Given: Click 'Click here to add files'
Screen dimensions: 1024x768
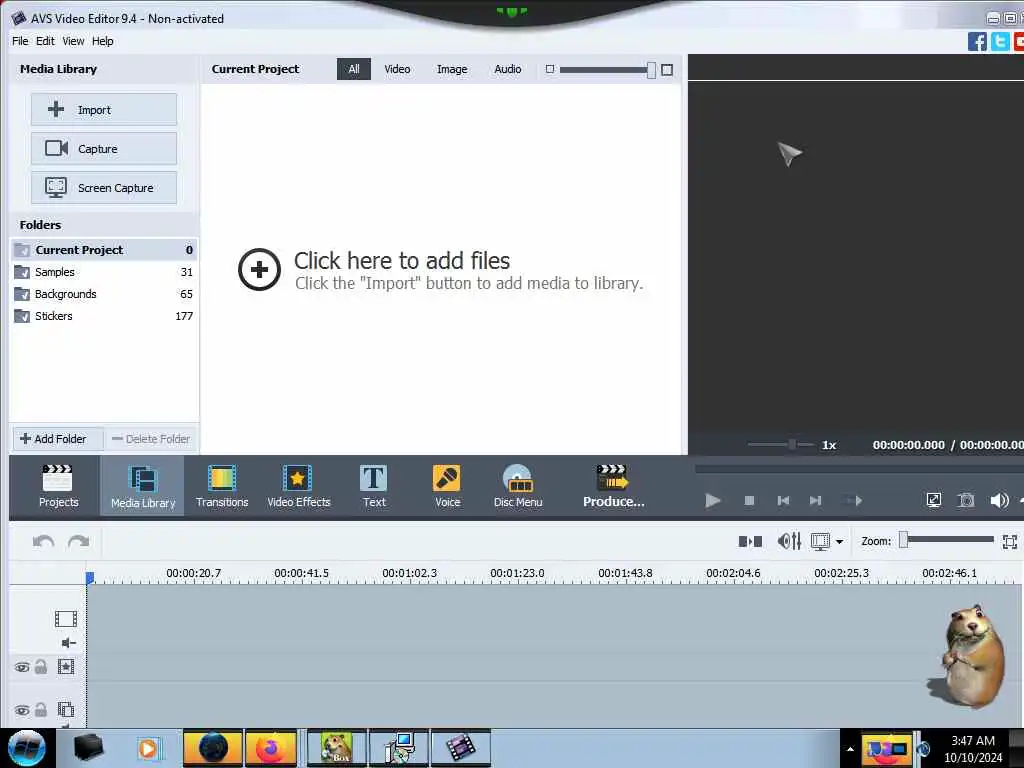Looking at the screenshot, I should [402, 261].
